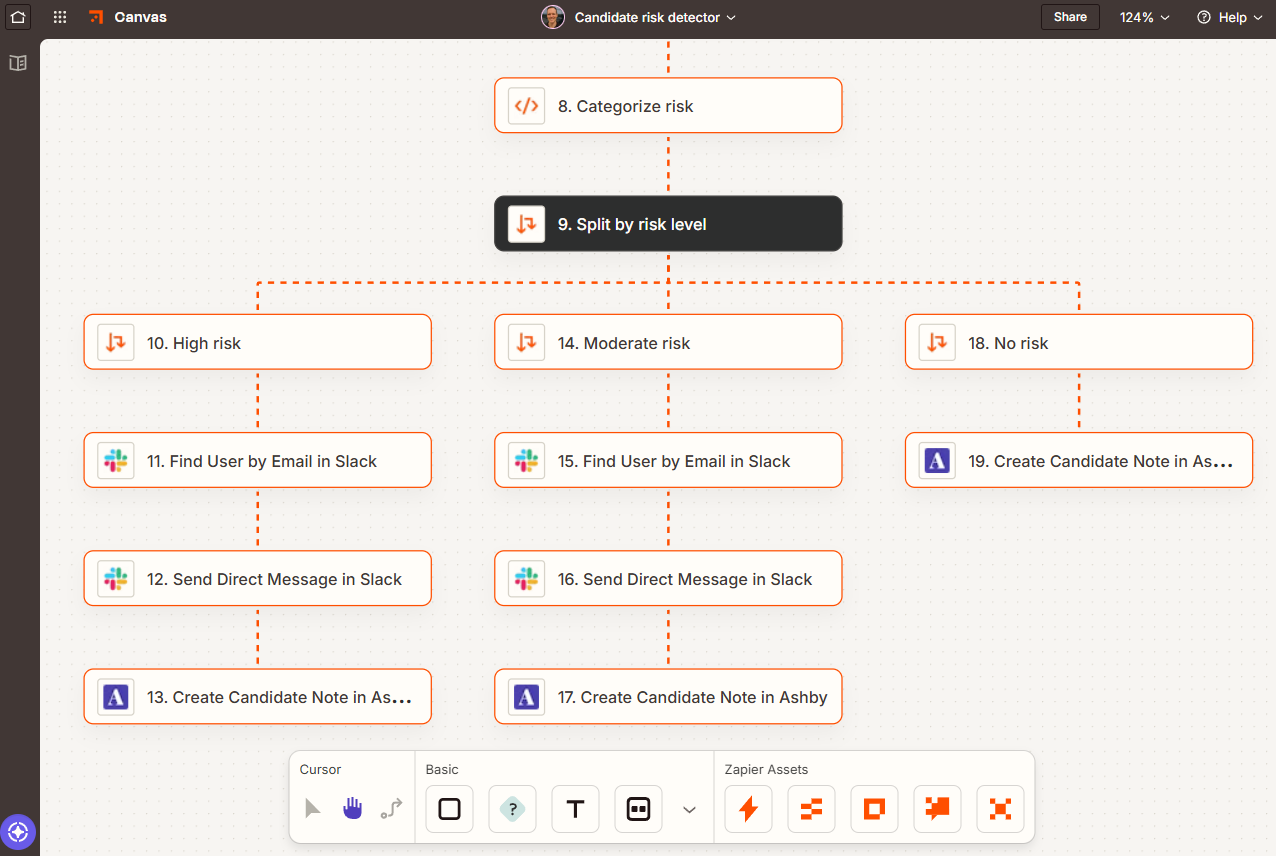Viewport: 1276px width, 856px height.
Task: Open the documentation sidebar panel
Action: tap(17, 63)
